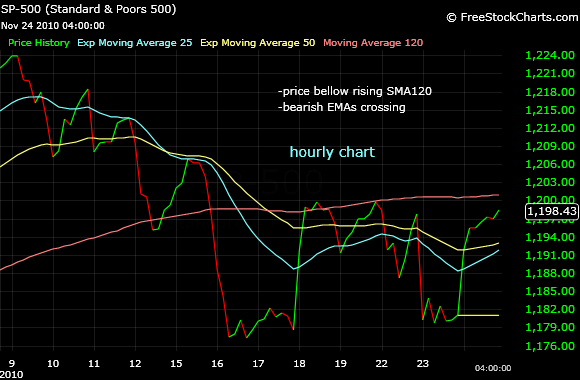
Task: Click the 2010 year label on axis
Action: click(11, 375)
